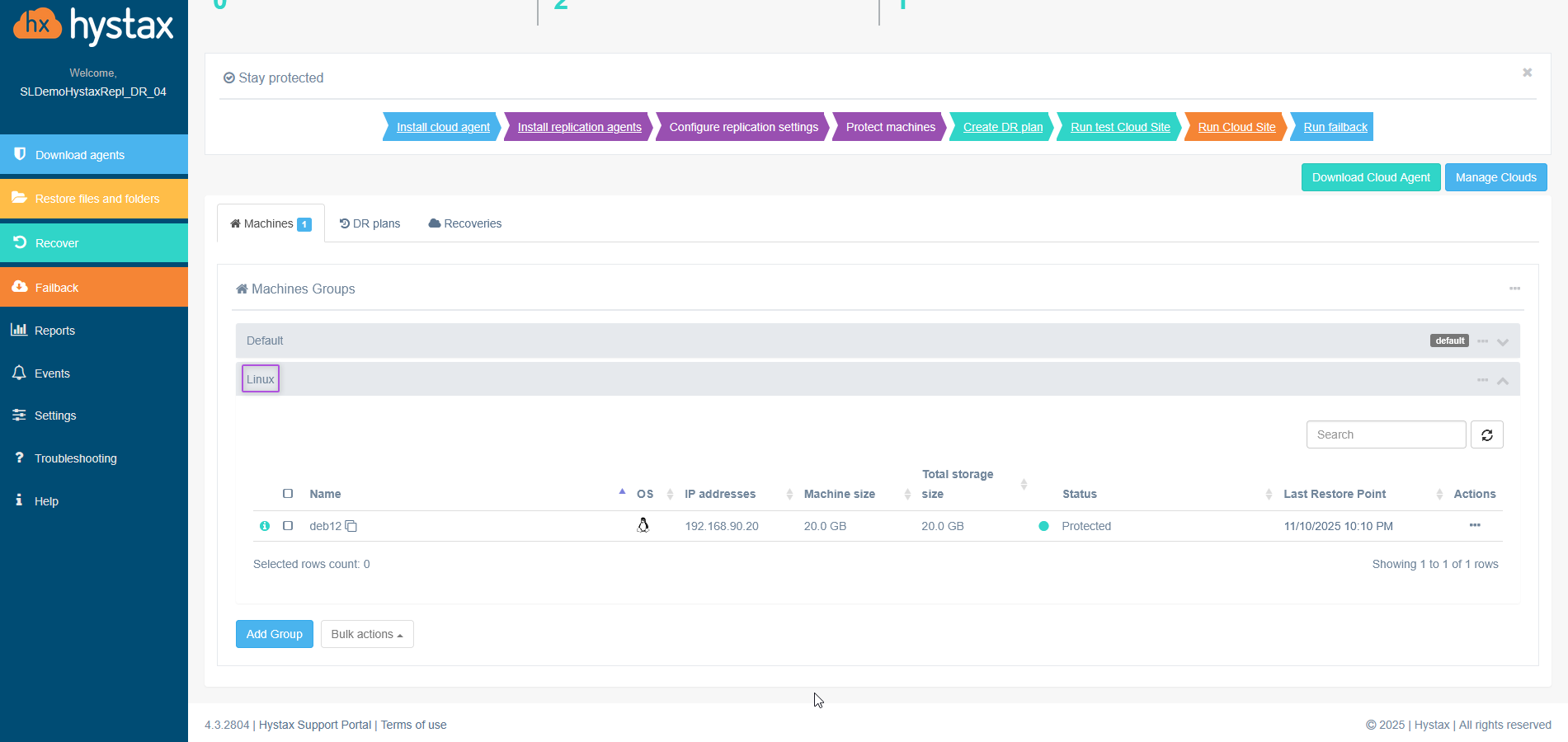Dismiss the Stay protected panel
The height and width of the screenshot is (742, 1568).
tap(1527, 73)
